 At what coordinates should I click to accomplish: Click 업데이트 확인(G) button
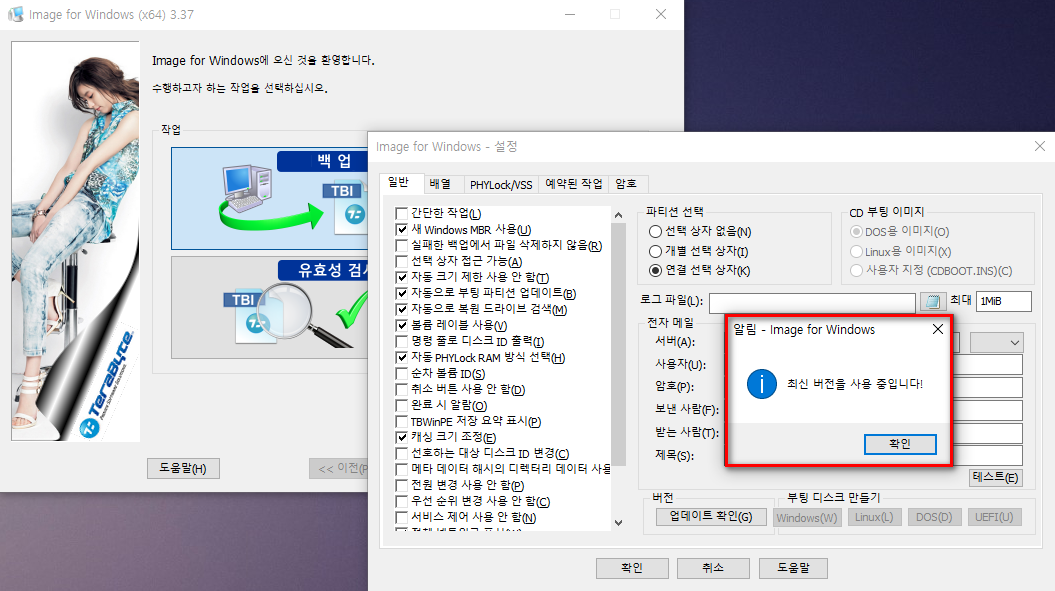point(711,516)
